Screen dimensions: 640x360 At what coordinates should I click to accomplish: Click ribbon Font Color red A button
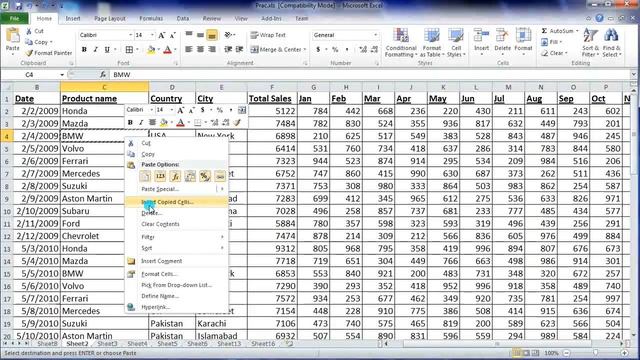tap(167, 50)
